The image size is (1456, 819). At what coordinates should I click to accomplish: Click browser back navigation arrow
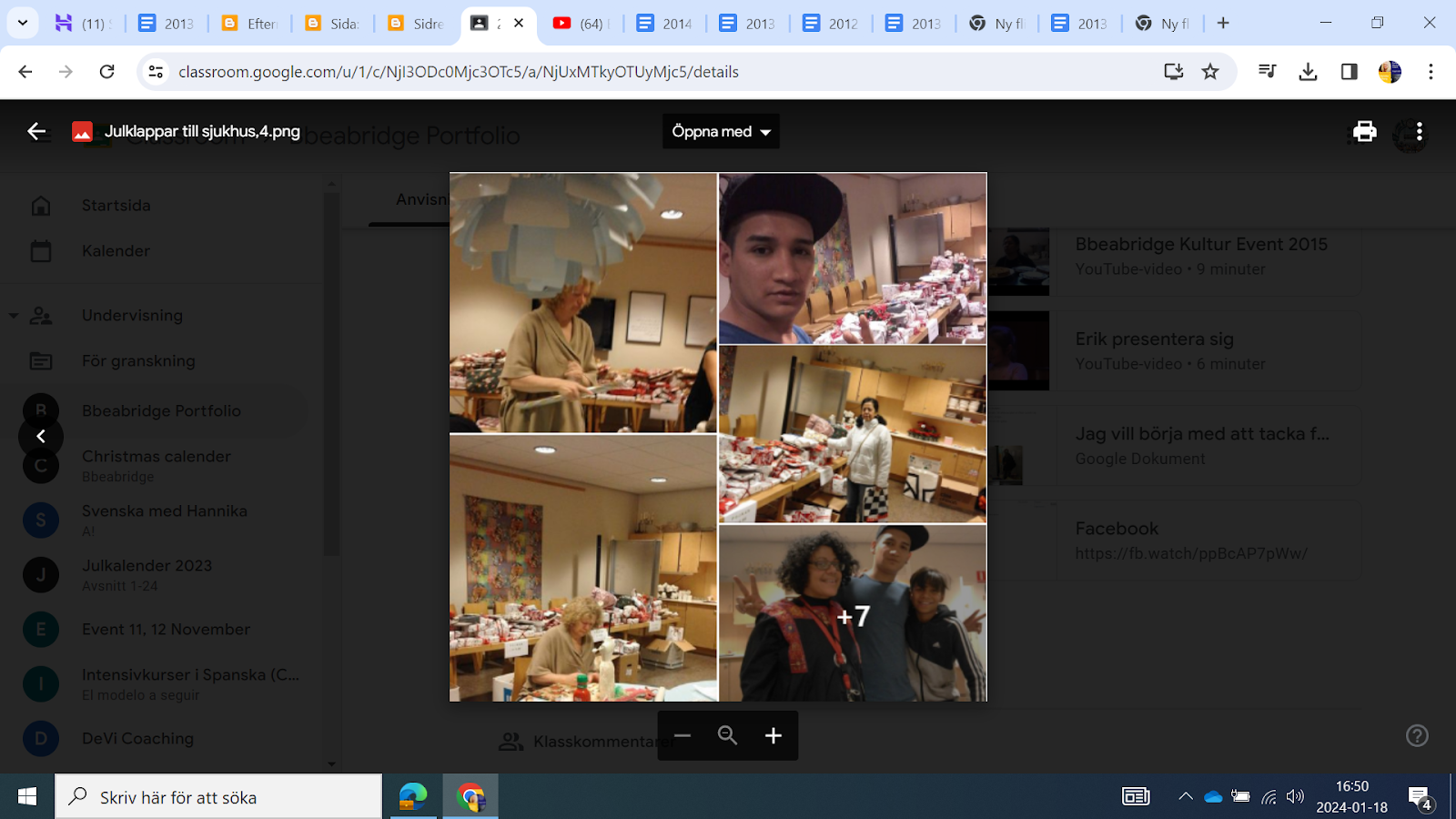pos(25,72)
